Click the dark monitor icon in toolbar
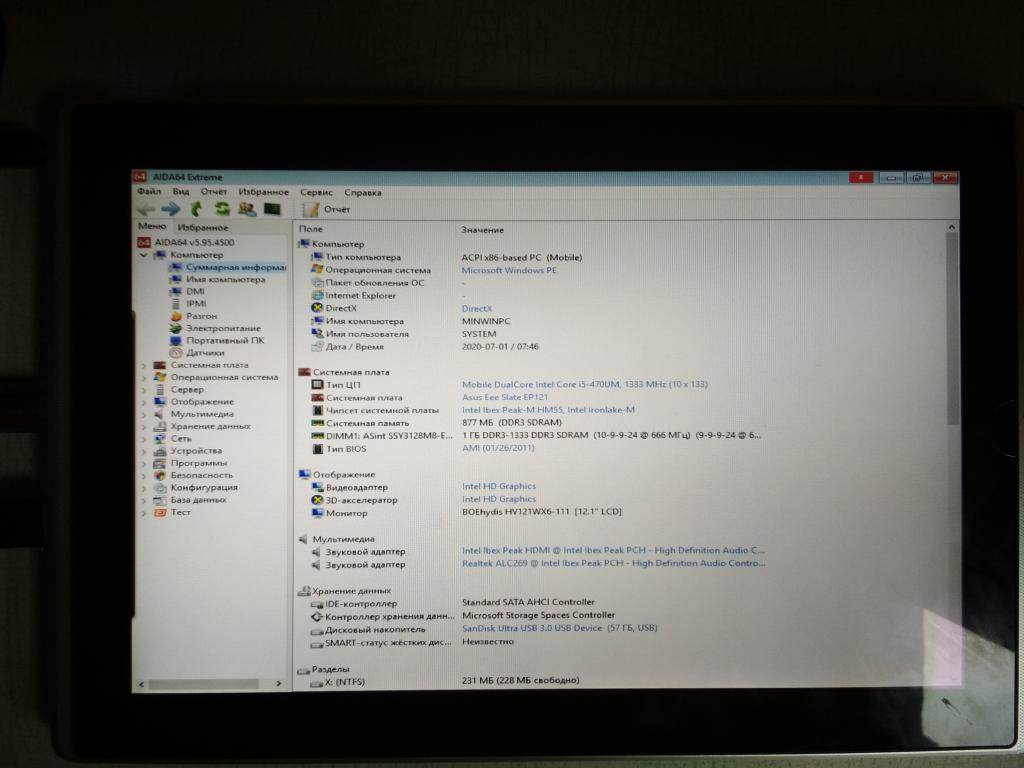This screenshot has width=1024, height=768. tap(272, 209)
